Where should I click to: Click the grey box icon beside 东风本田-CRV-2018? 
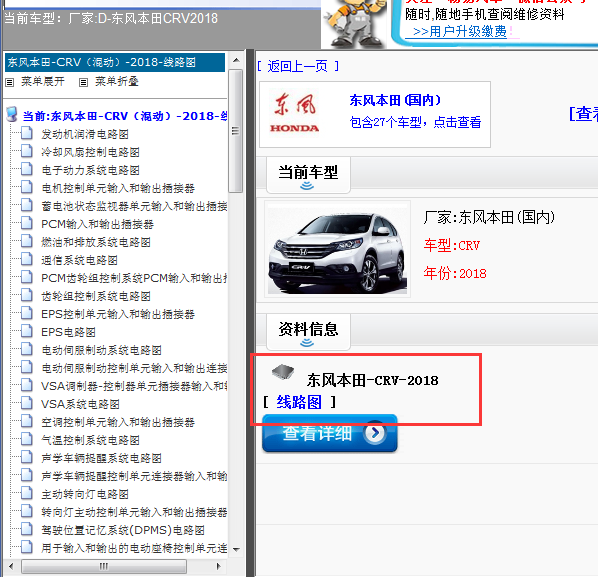283,372
